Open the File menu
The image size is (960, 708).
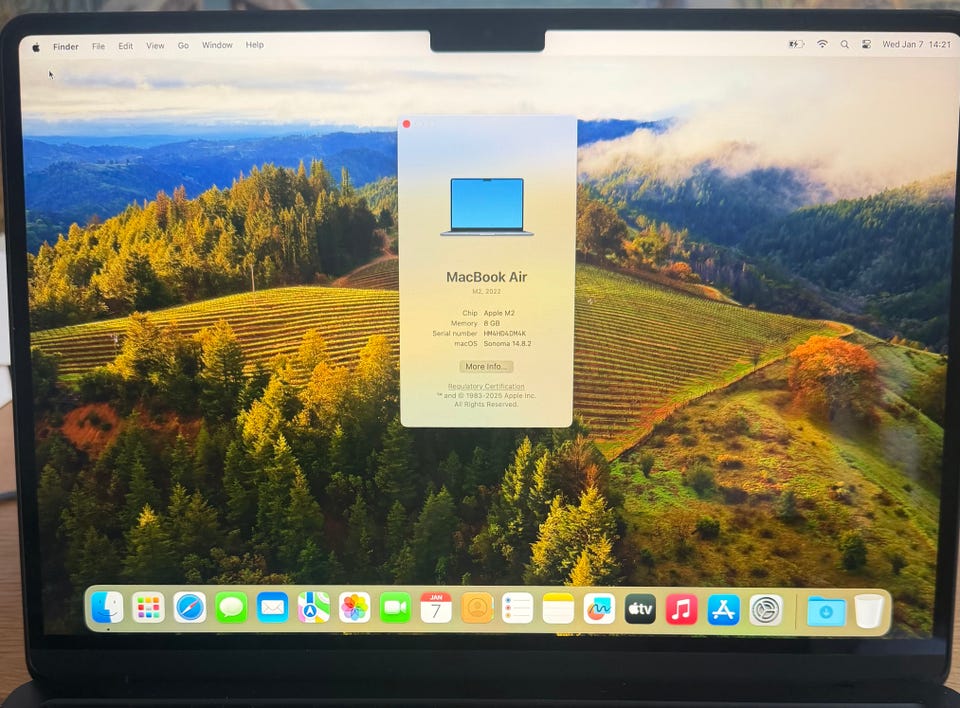pyautogui.click(x=98, y=46)
